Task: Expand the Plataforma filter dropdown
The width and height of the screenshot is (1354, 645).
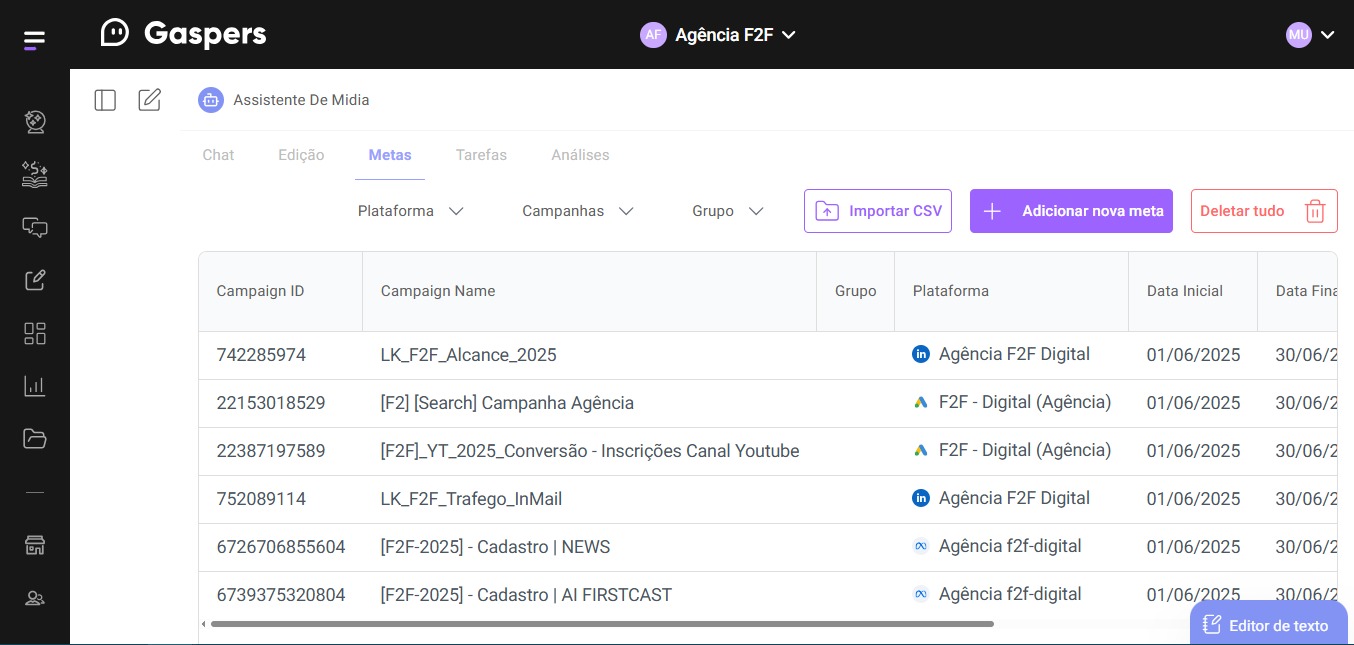Action: point(410,211)
